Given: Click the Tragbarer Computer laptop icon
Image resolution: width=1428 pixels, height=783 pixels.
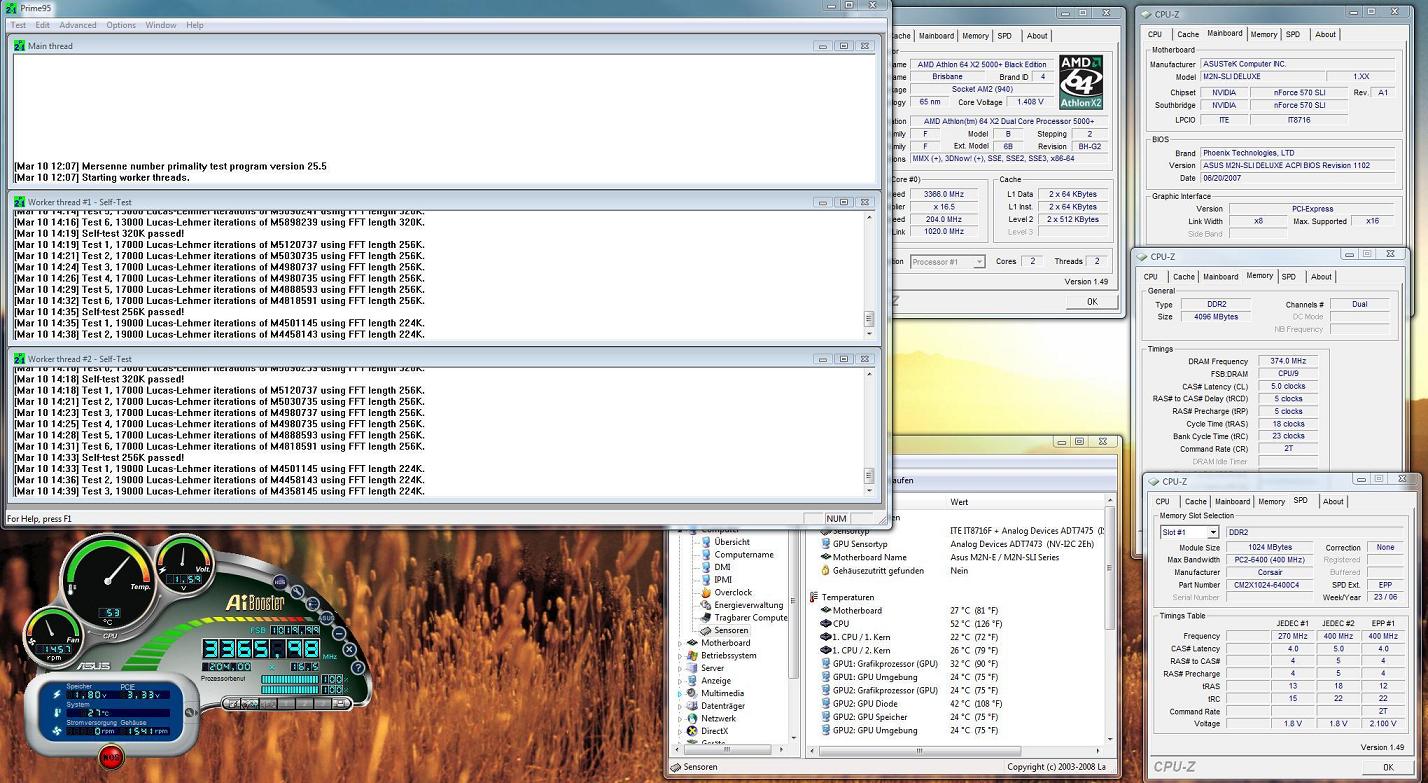Looking at the screenshot, I should (x=706, y=618).
